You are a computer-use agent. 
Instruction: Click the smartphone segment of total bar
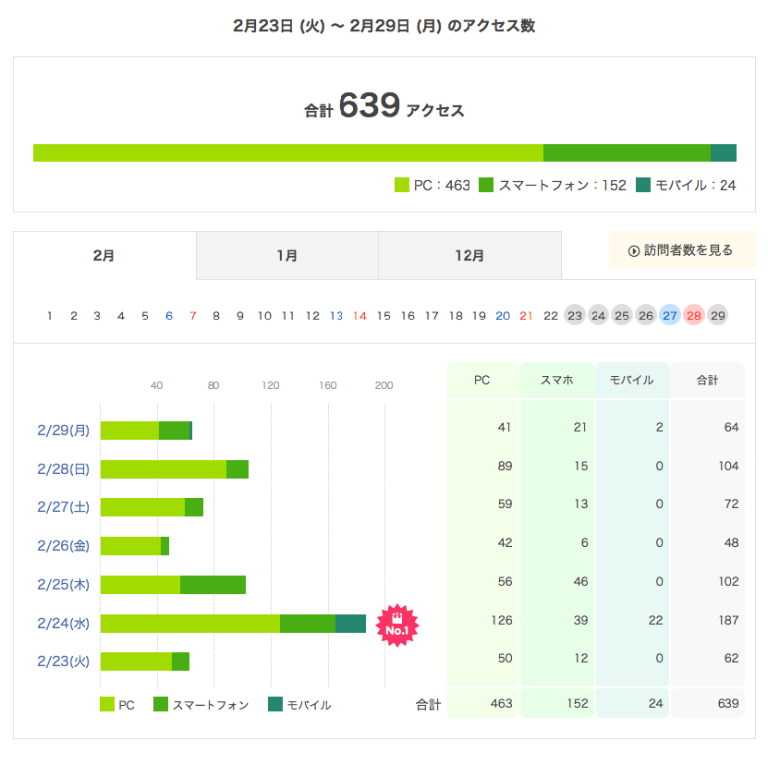[627, 153]
